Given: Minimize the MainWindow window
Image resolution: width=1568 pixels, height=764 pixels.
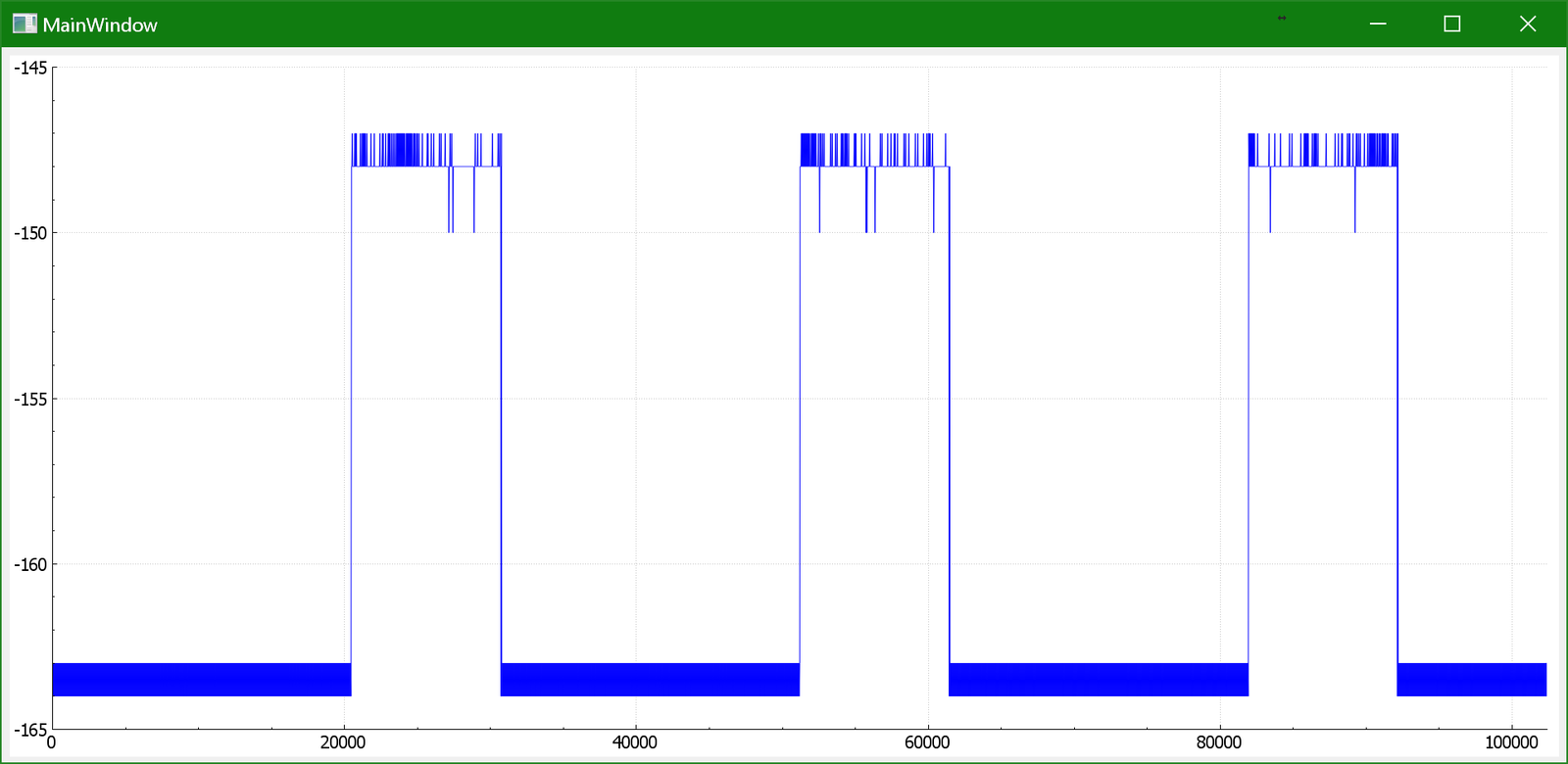Looking at the screenshot, I should click(x=1378, y=24).
